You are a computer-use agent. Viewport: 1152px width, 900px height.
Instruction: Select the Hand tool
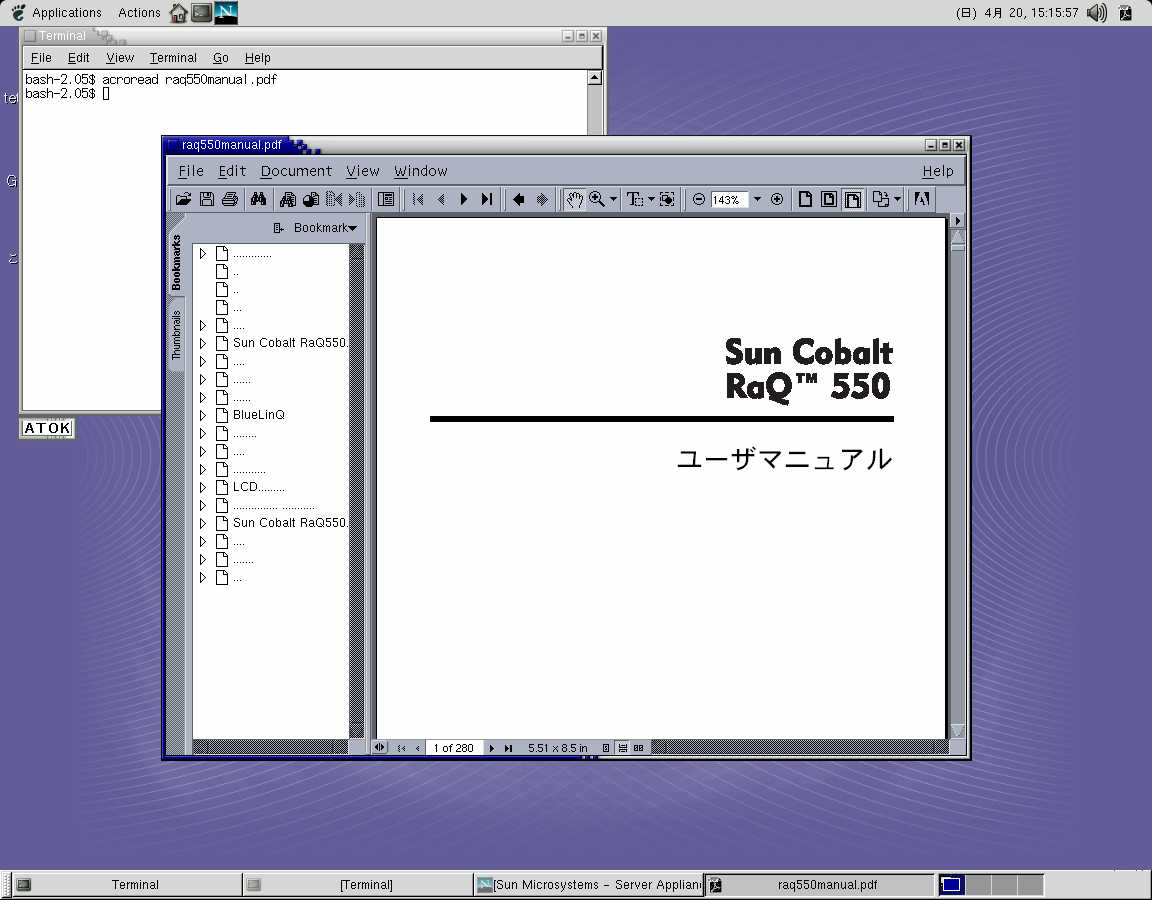point(574,200)
